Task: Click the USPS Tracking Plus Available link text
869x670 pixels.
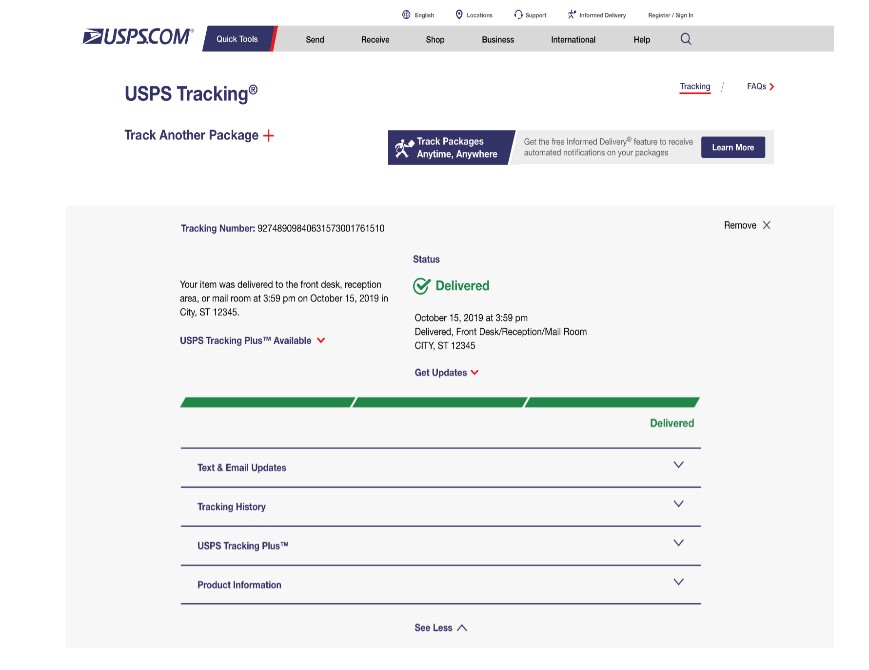Action: click(x=246, y=340)
